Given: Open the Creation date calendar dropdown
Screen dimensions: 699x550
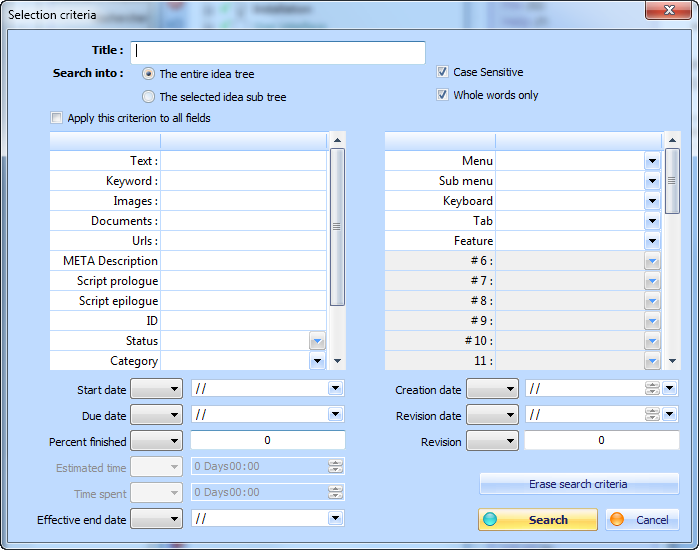Looking at the screenshot, I should click(x=670, y=389).
